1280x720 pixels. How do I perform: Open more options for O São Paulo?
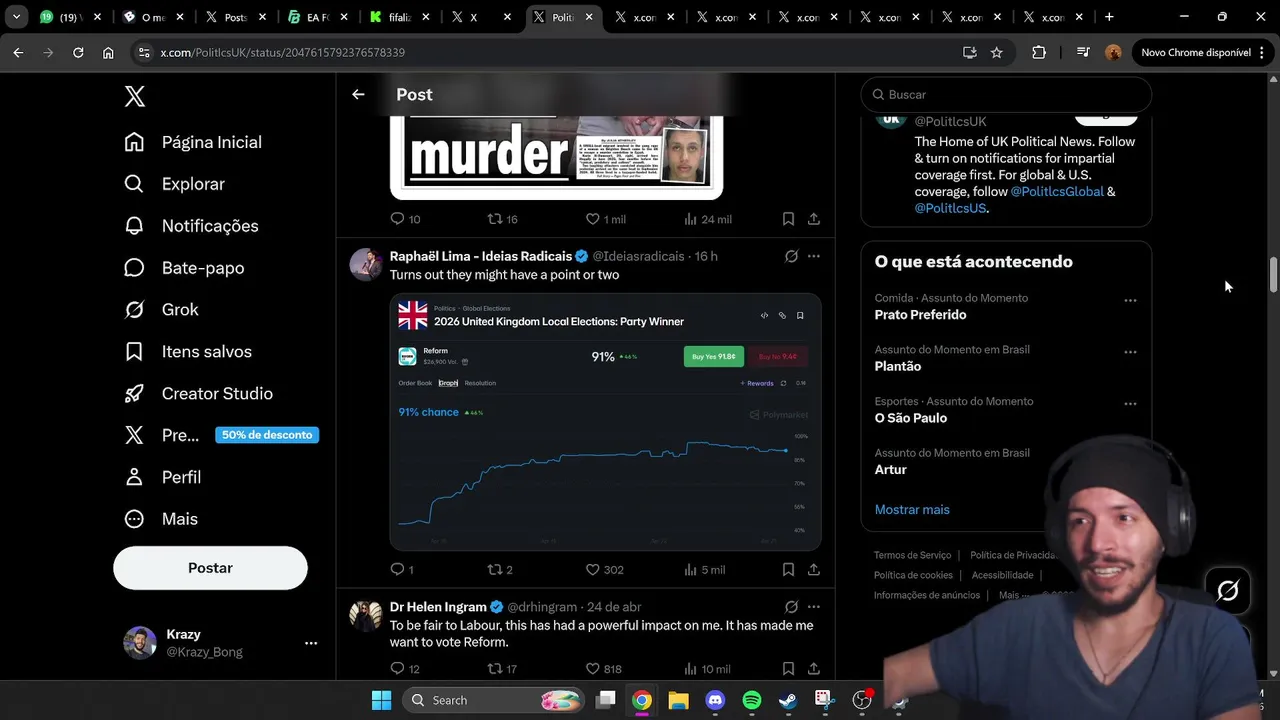pos(1130,404)
